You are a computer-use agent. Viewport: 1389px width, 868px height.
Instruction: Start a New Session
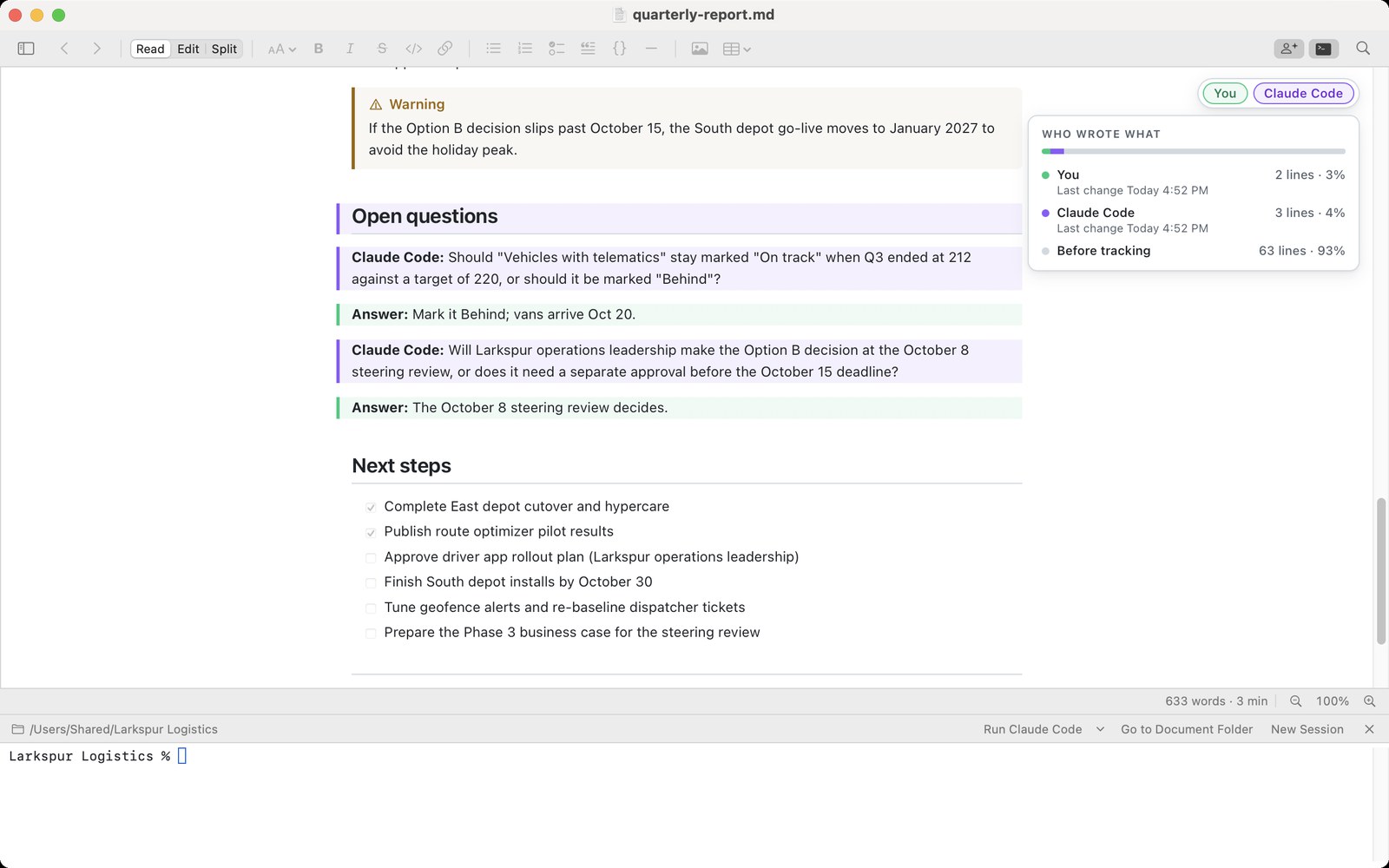pyautogui.click(x=1307, y=729)
